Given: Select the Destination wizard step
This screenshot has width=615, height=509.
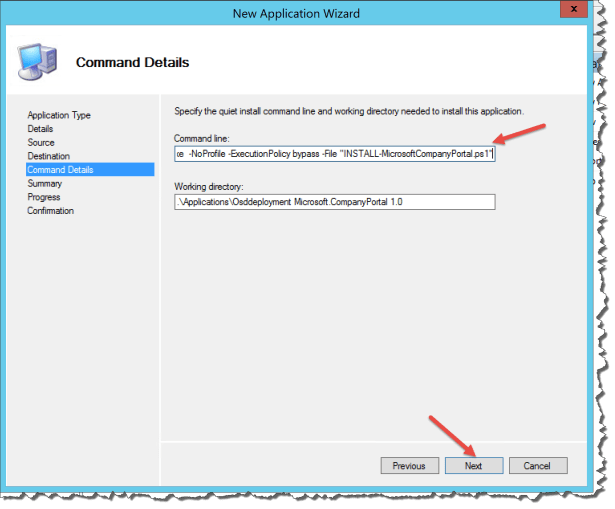Looking at the screenshot, I should pyautogui.click(x=49, y=156).
